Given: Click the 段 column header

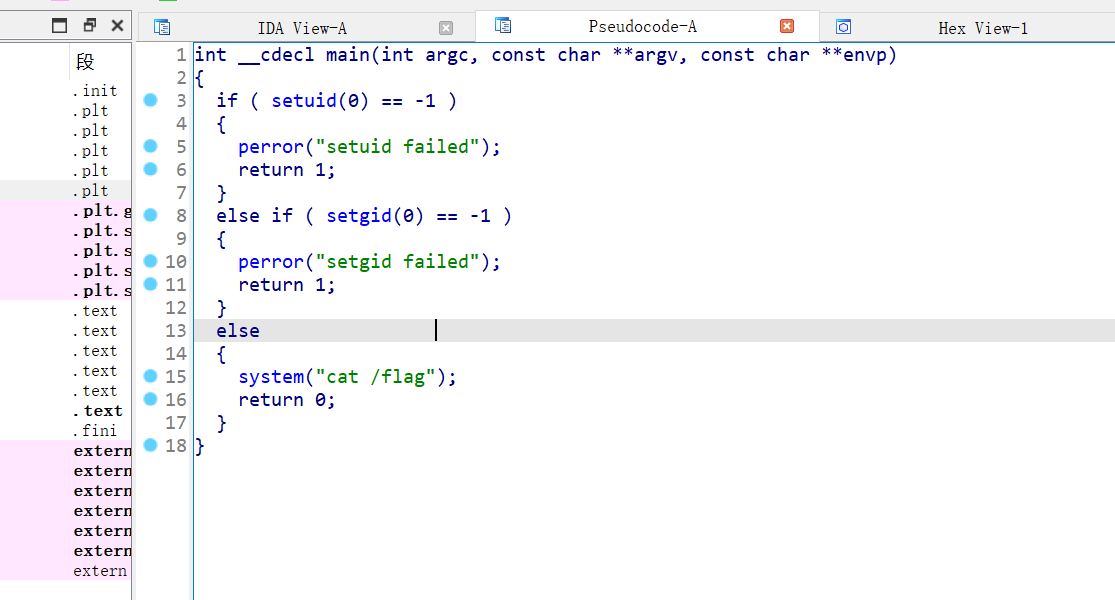Looking at the screenshot, I should 85,62.
